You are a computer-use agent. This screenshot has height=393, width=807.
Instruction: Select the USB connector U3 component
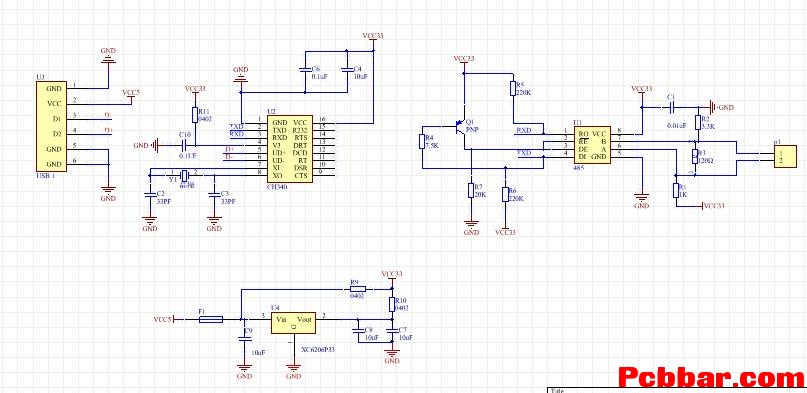pos(51,126)
